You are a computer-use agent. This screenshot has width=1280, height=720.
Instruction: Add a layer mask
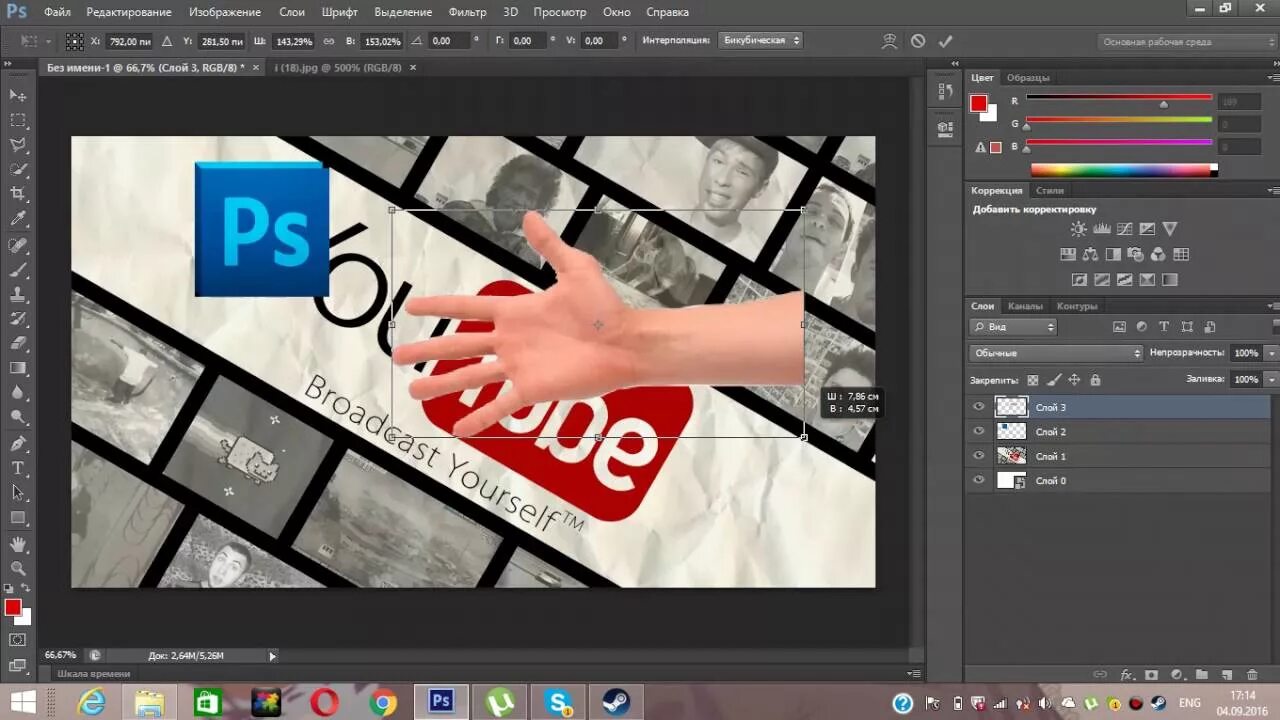[x=1151, y=675]
